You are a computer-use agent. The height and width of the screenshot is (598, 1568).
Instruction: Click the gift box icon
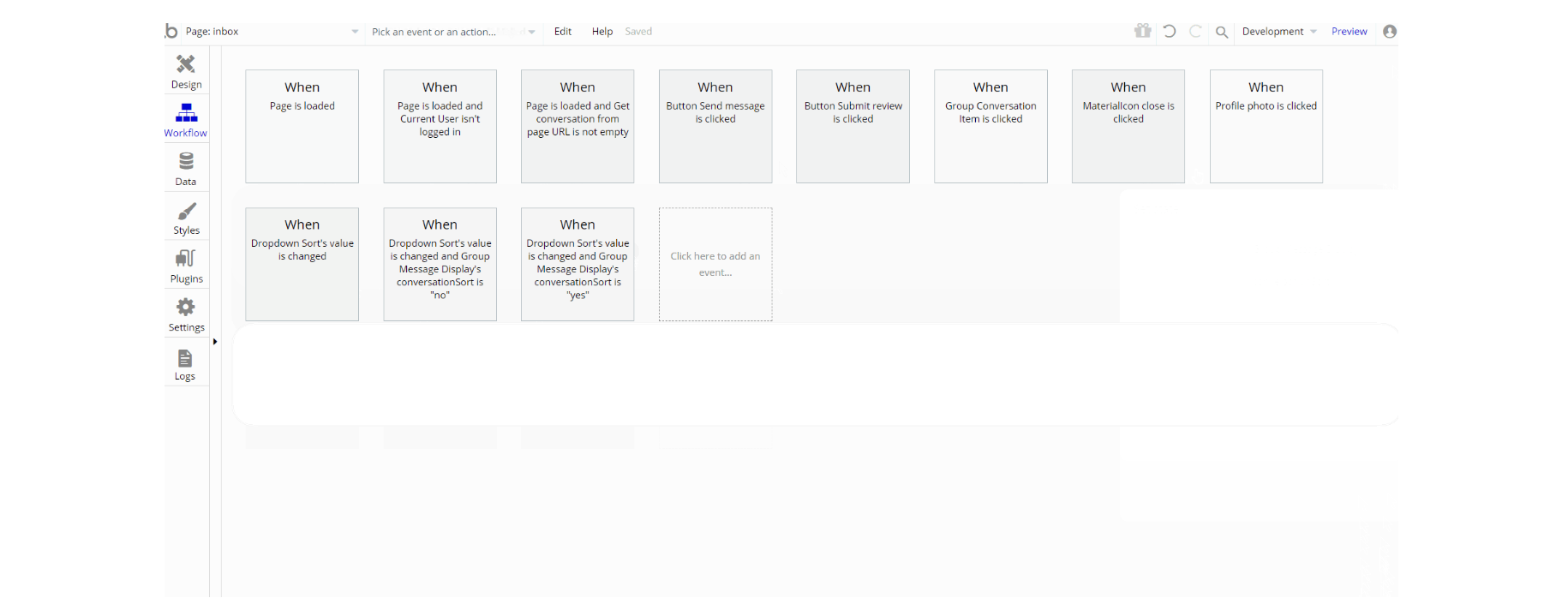(x=1143, y=31)
